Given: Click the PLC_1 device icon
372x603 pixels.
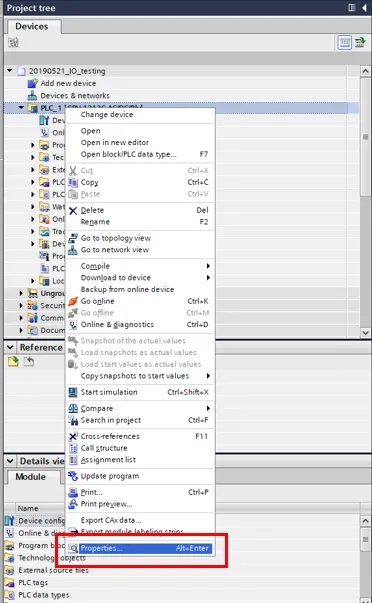Looking at the screenshot, I should pyautogui.click(x=33, y=108).
